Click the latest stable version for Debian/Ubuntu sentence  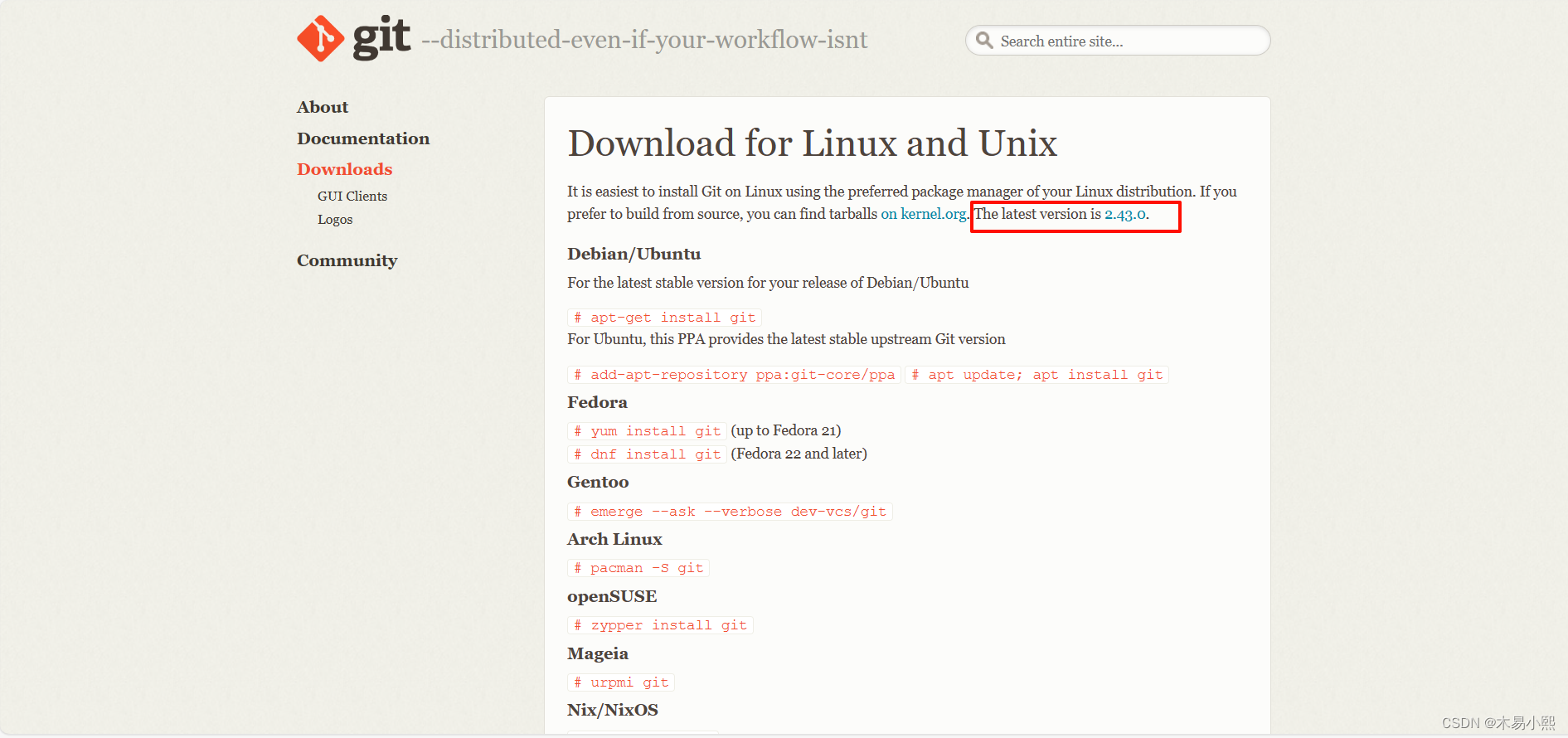768,283
